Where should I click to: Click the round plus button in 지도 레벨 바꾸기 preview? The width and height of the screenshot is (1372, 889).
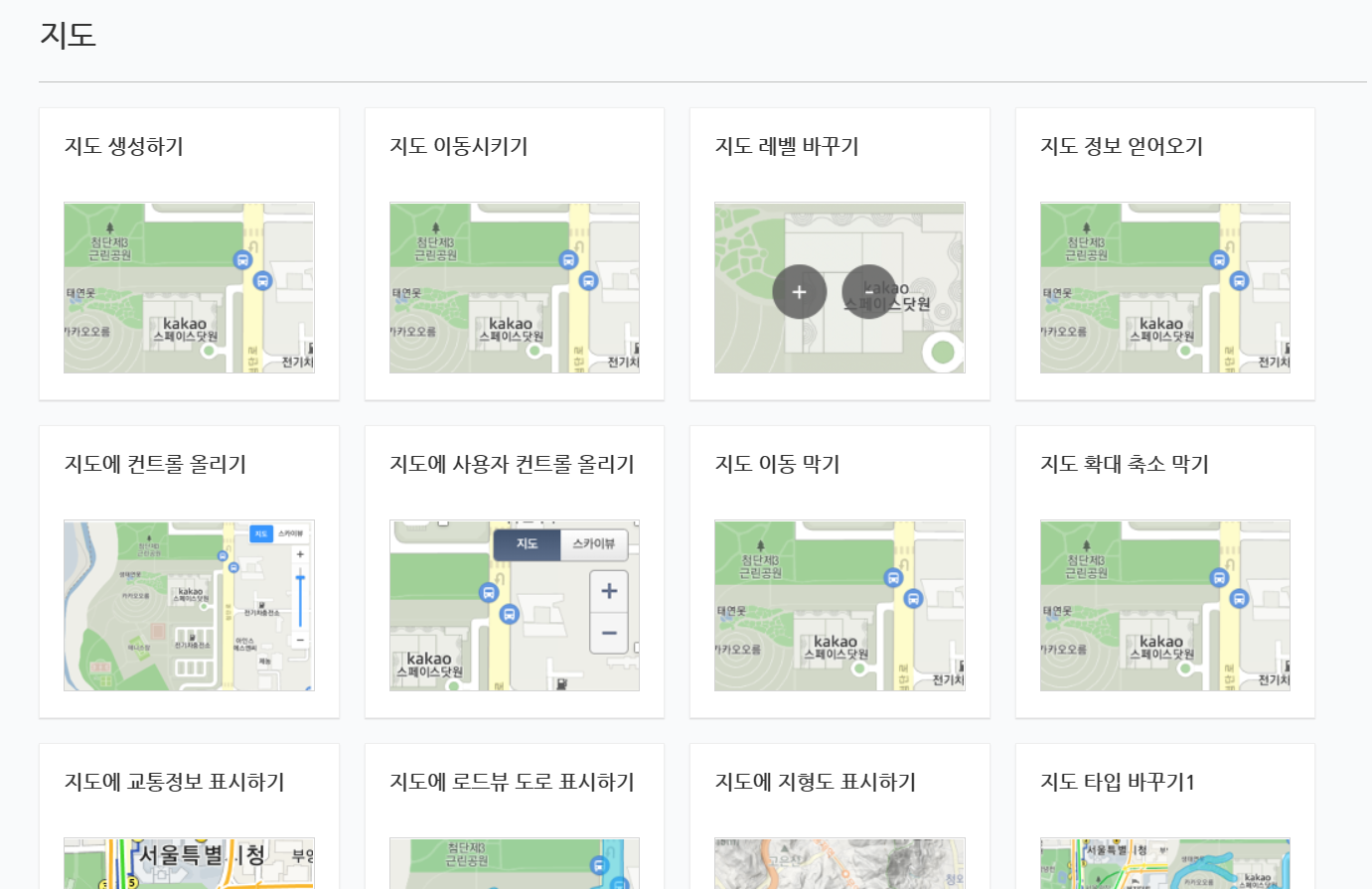tap(799, 292)
